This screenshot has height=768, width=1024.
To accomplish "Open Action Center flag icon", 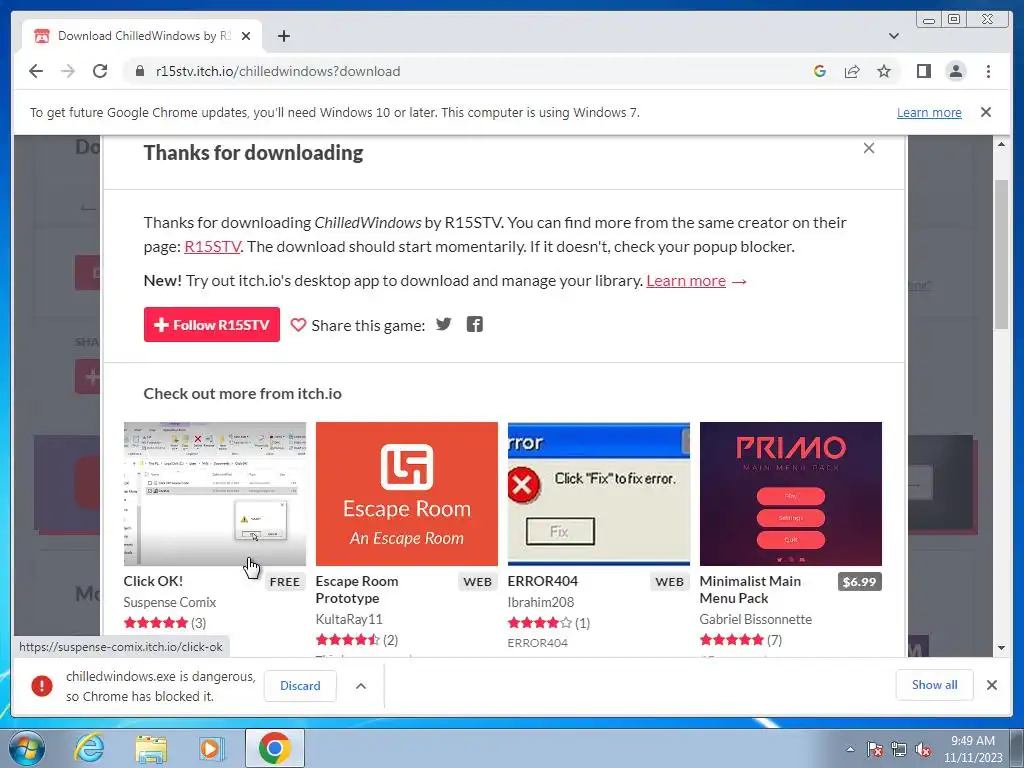I will [x=875, y=750].
